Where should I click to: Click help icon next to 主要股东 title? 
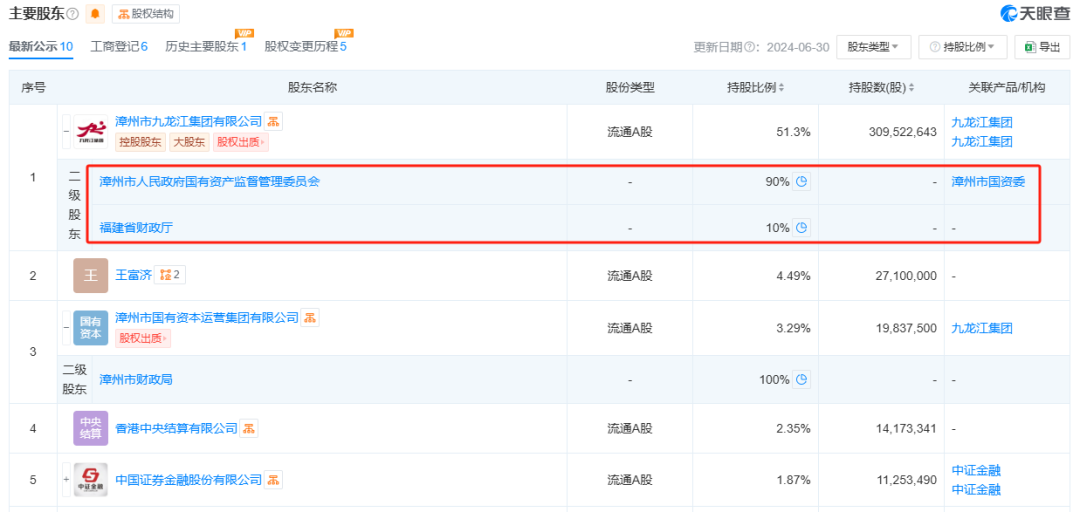(72, 14)
